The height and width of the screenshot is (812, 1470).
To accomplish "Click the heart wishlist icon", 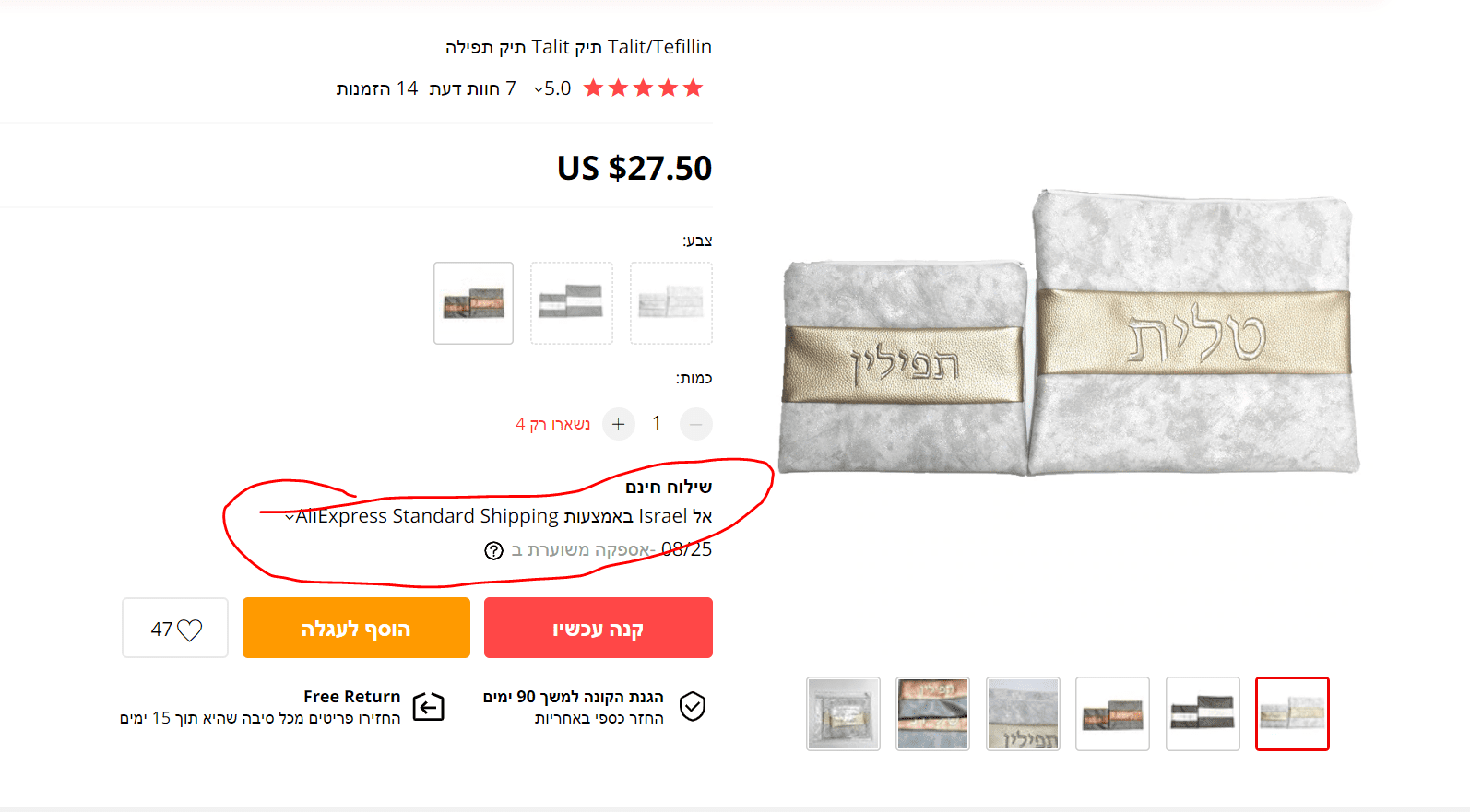I will coord(189,630).
